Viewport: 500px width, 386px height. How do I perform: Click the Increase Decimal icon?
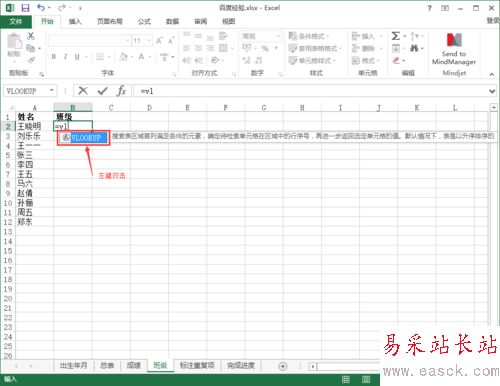[247, 60]
